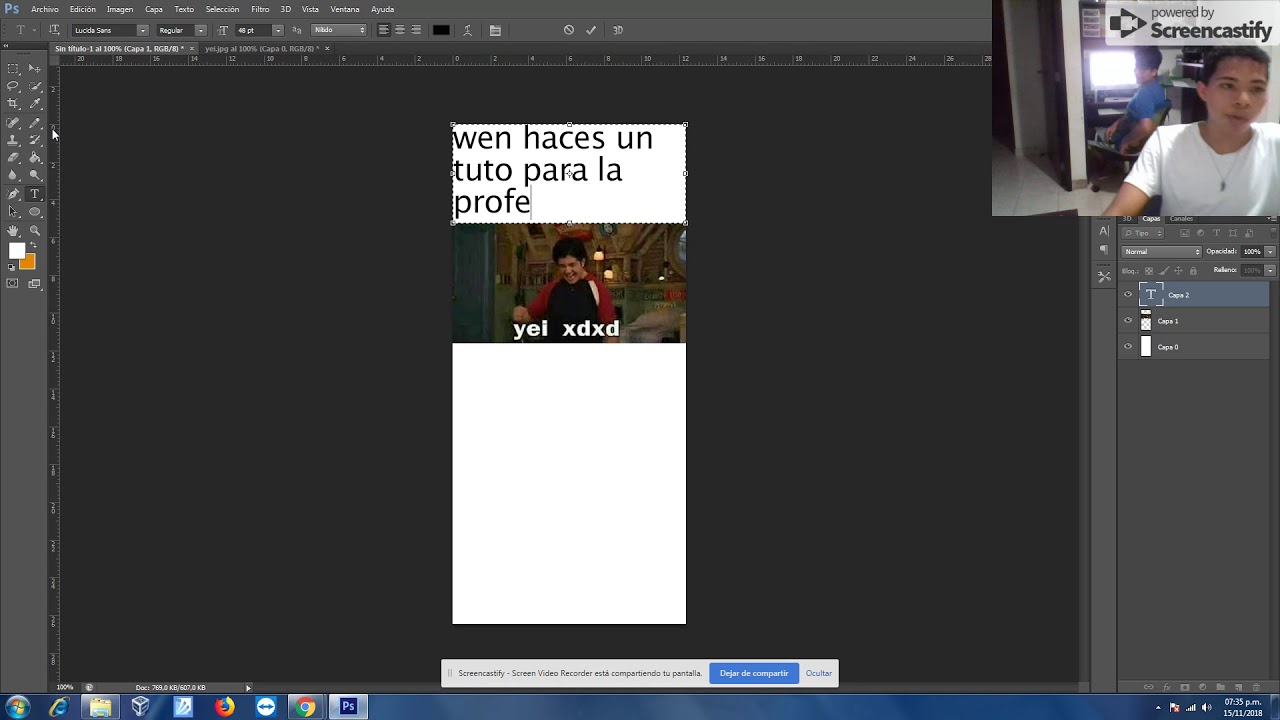This screenshot has width=1280, height=720.
Task: Select the Blur tool
Action: point(13,176)
